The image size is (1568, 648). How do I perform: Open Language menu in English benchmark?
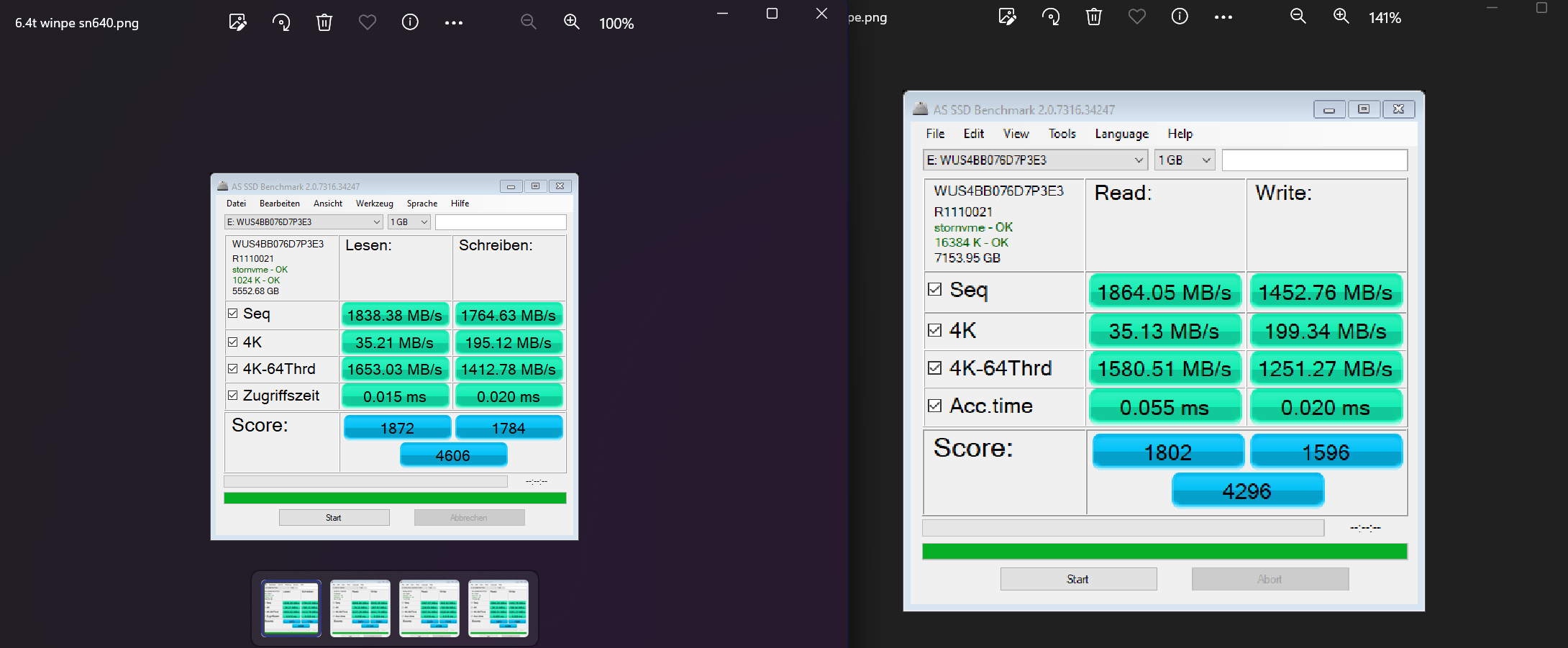tap(1122, 134)
